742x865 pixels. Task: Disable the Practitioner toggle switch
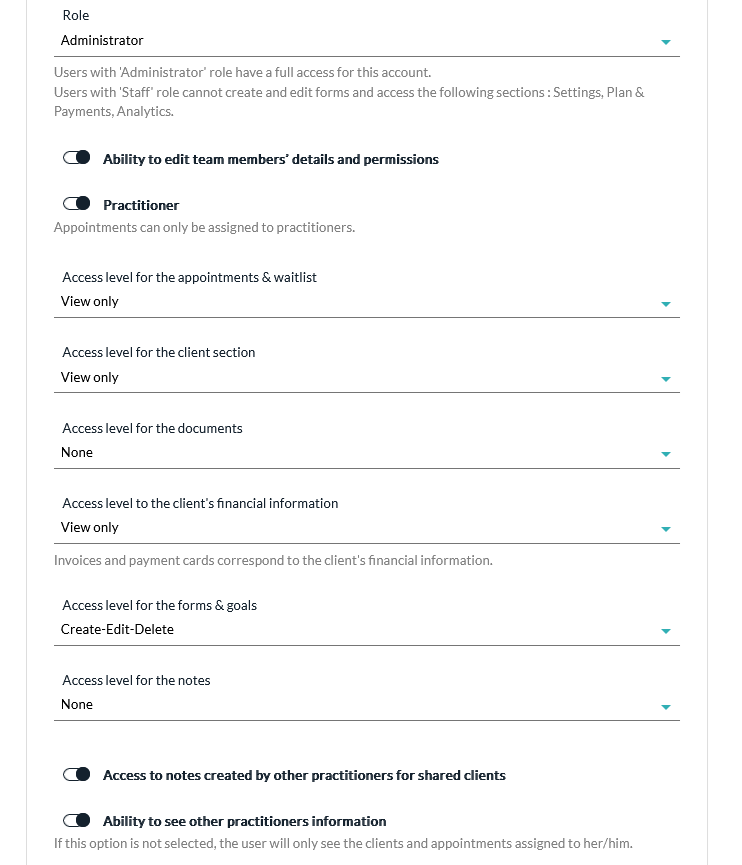click(77, 204)
